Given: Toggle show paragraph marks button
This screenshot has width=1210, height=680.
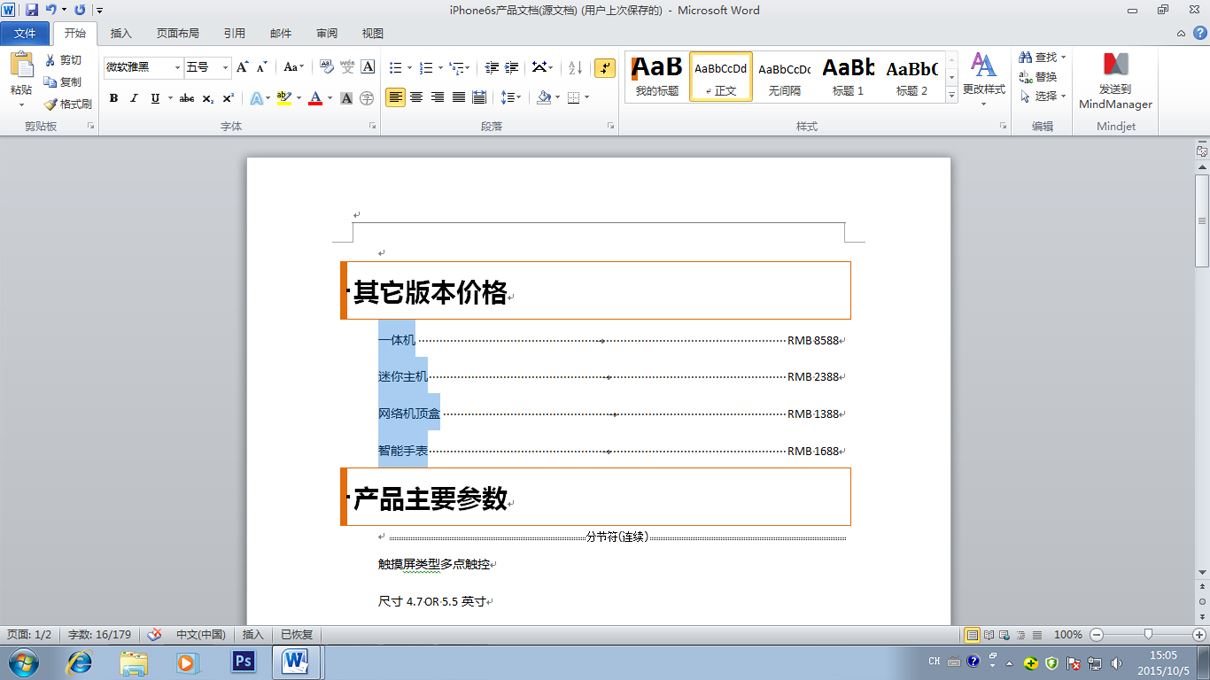Looking at the screenshot, I should 605,68.
